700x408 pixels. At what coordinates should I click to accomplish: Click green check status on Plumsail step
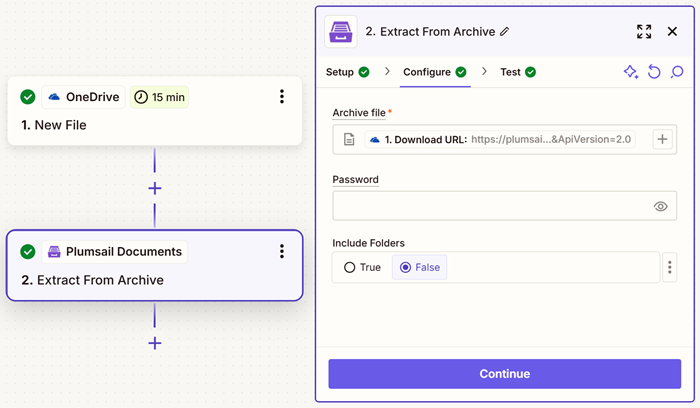(x=28, y=252)
